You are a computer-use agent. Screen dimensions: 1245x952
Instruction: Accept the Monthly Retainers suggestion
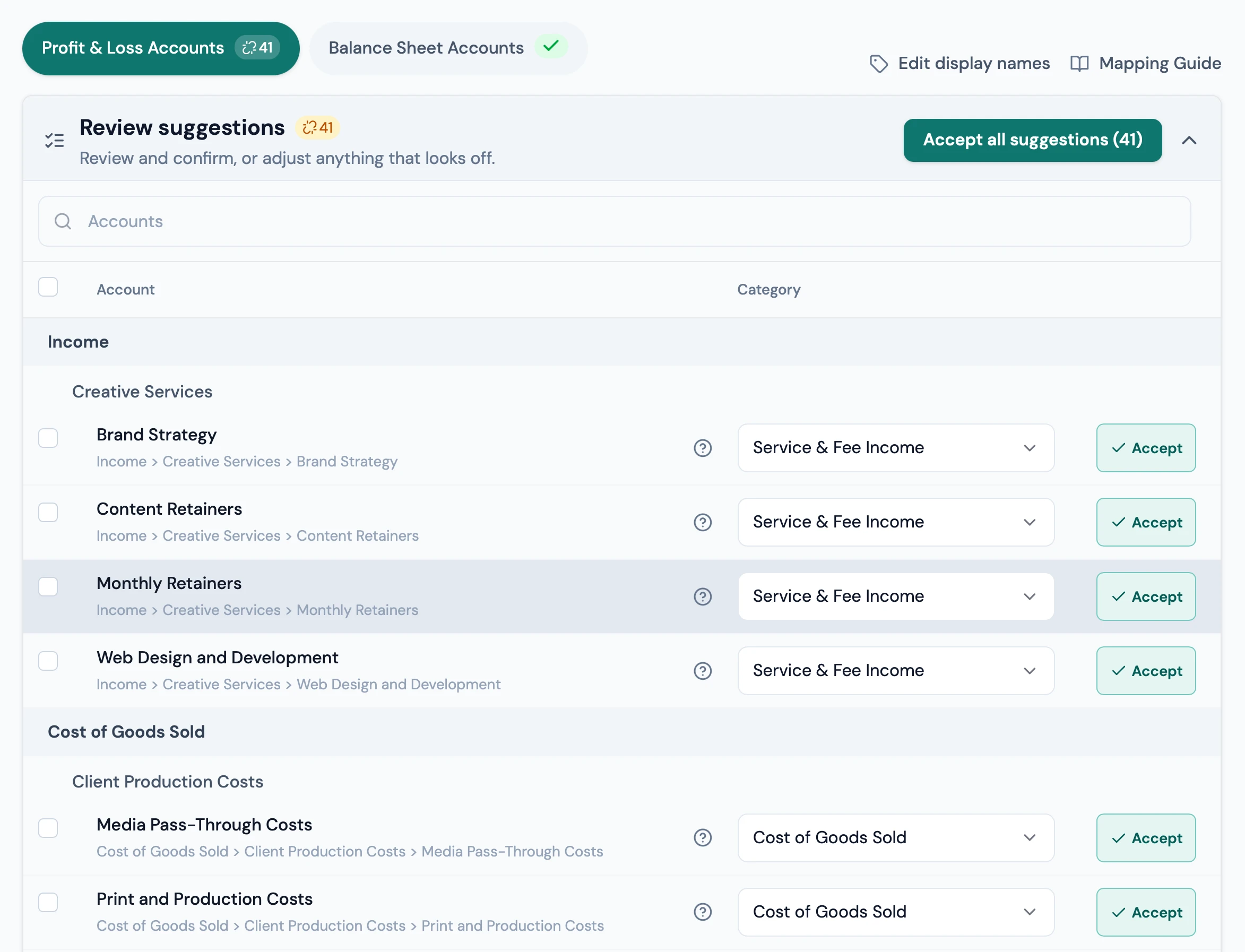pyautogui.click(x=1145, y=596)
